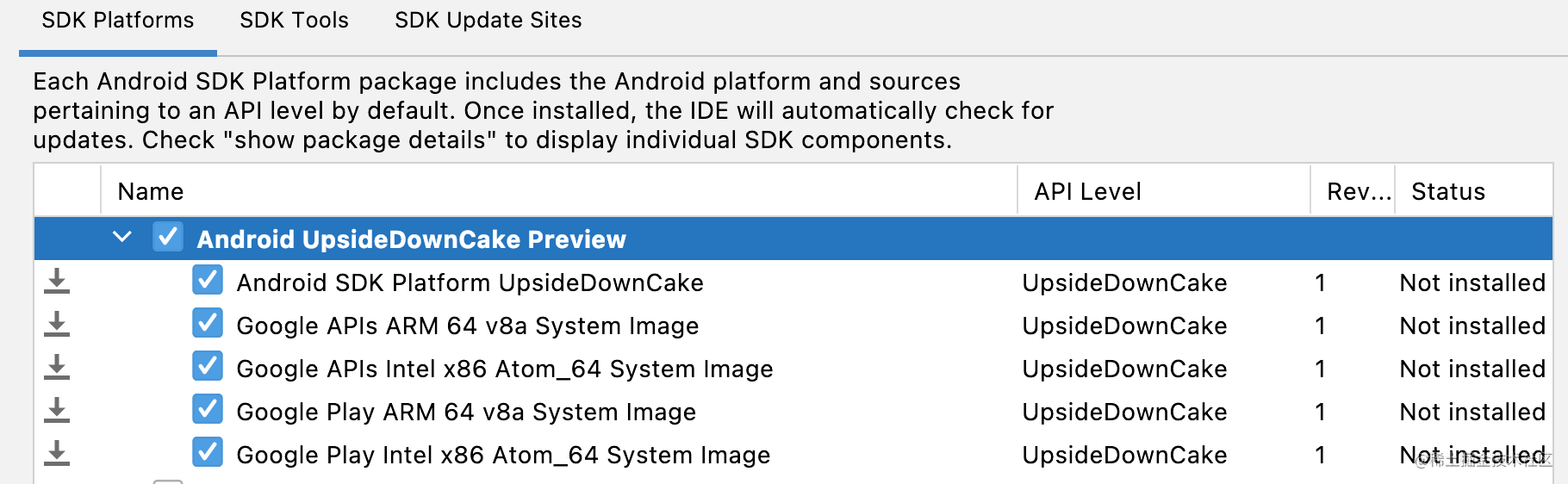Uncheck Google APIs Intel x86 Atom_64 System Image
This screenshot has height=484, width=1568.
208,366
